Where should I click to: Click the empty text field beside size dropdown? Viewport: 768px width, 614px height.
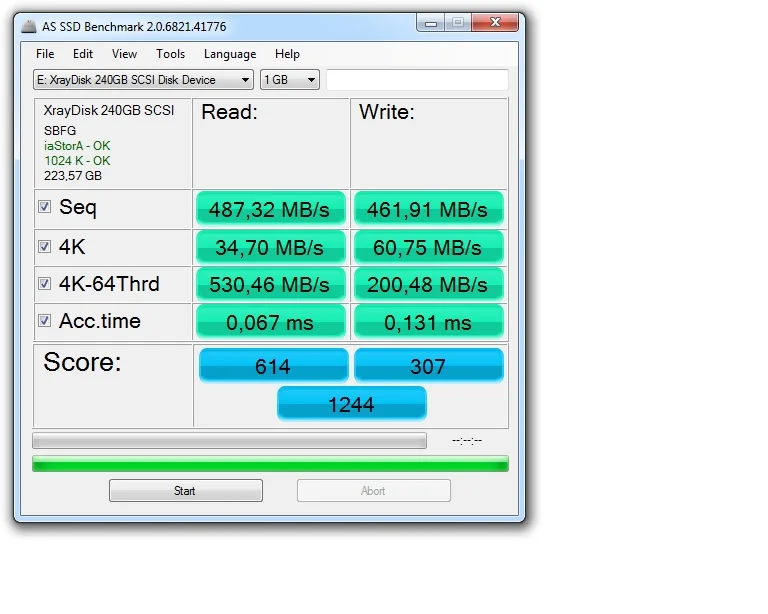click(417, 80)
